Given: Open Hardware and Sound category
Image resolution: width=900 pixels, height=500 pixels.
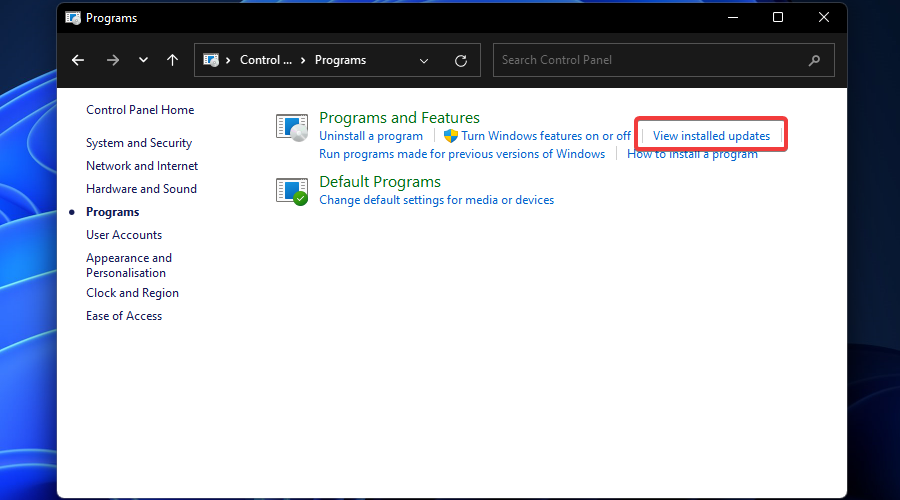Looking at the screenshot, I should 141,189.
